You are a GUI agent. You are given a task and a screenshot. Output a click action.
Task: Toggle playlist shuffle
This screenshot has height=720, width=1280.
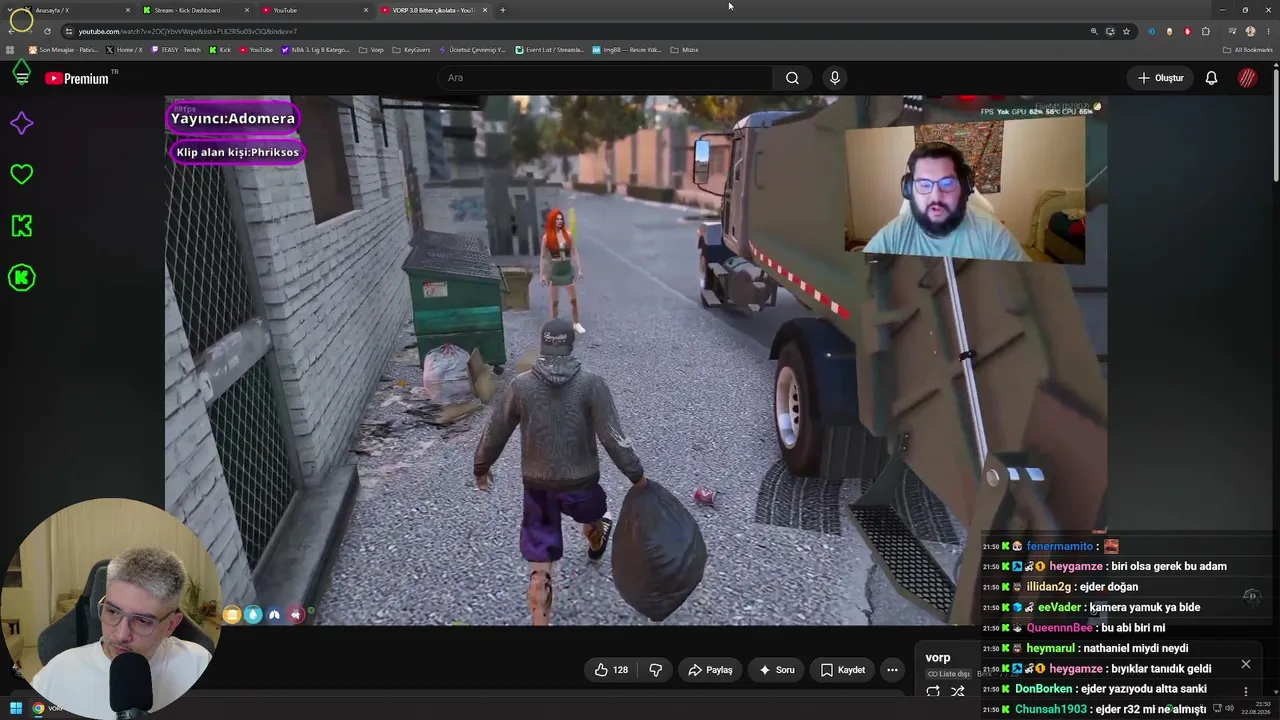tap(958, 691)
